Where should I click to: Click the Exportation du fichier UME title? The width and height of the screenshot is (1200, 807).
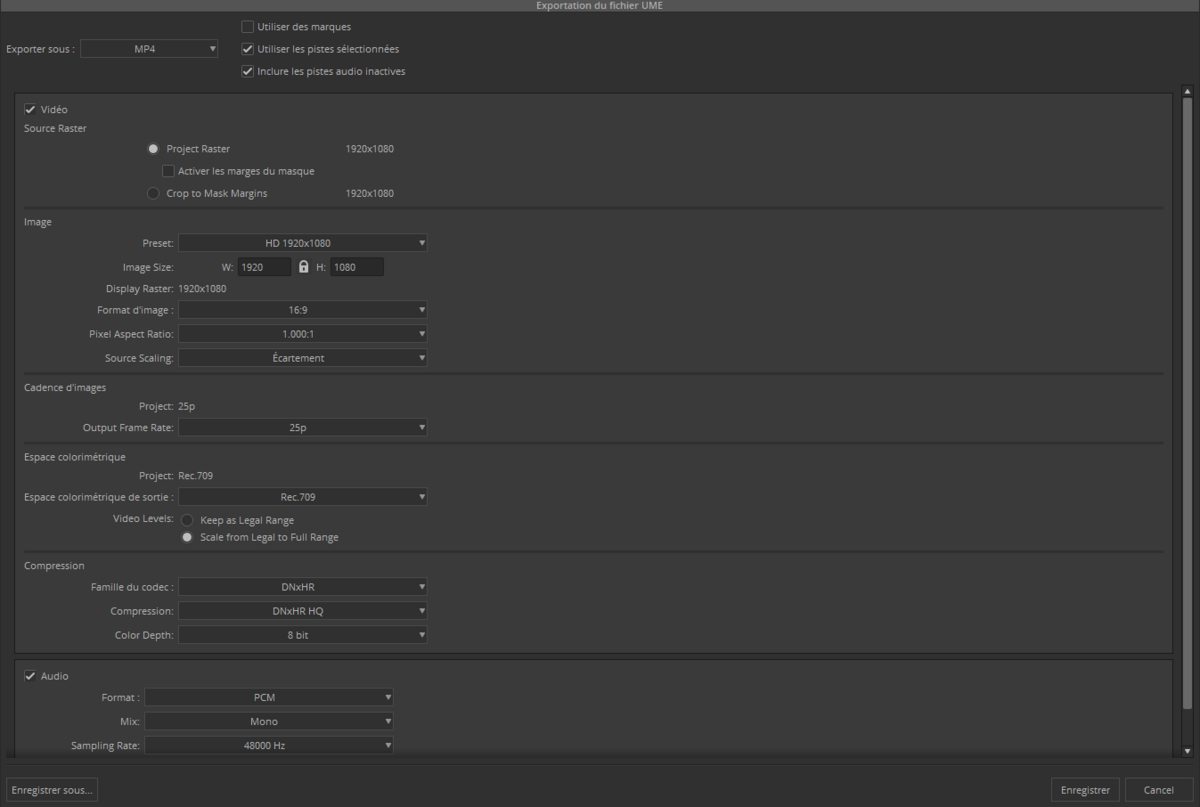pos(599,5)
